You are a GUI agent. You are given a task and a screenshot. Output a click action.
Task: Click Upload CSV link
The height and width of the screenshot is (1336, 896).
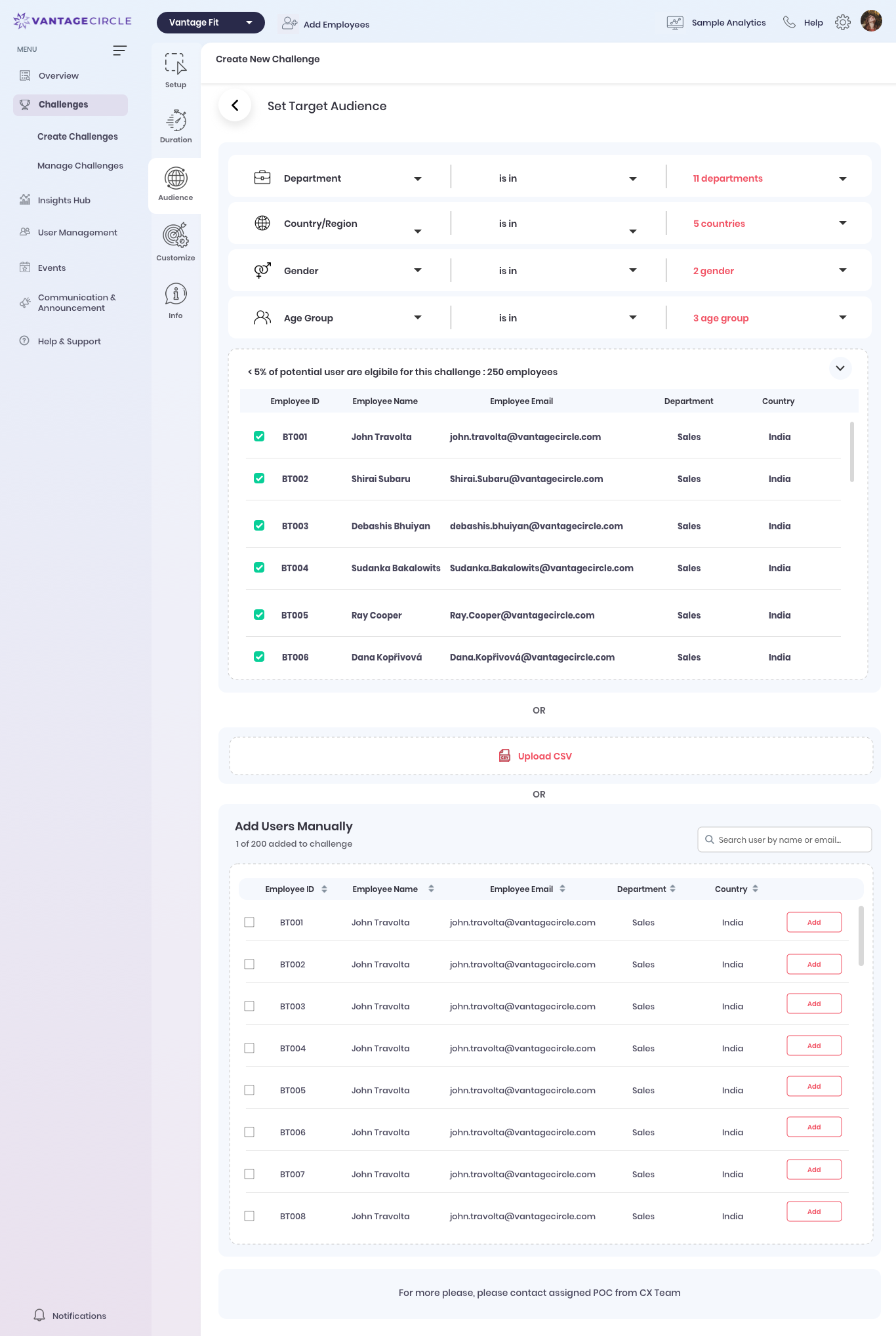[x=544, y=756]
